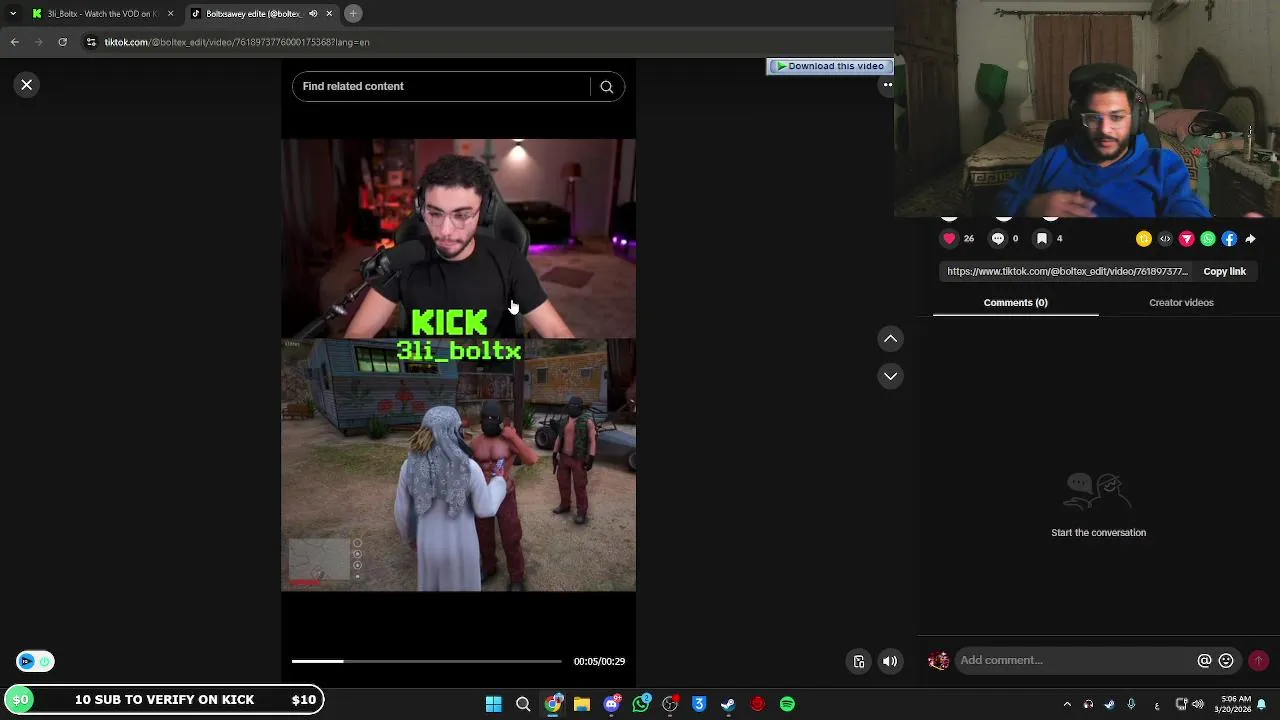
Task: Switch to the Comments (0) tab
Action: (1015, 303)
